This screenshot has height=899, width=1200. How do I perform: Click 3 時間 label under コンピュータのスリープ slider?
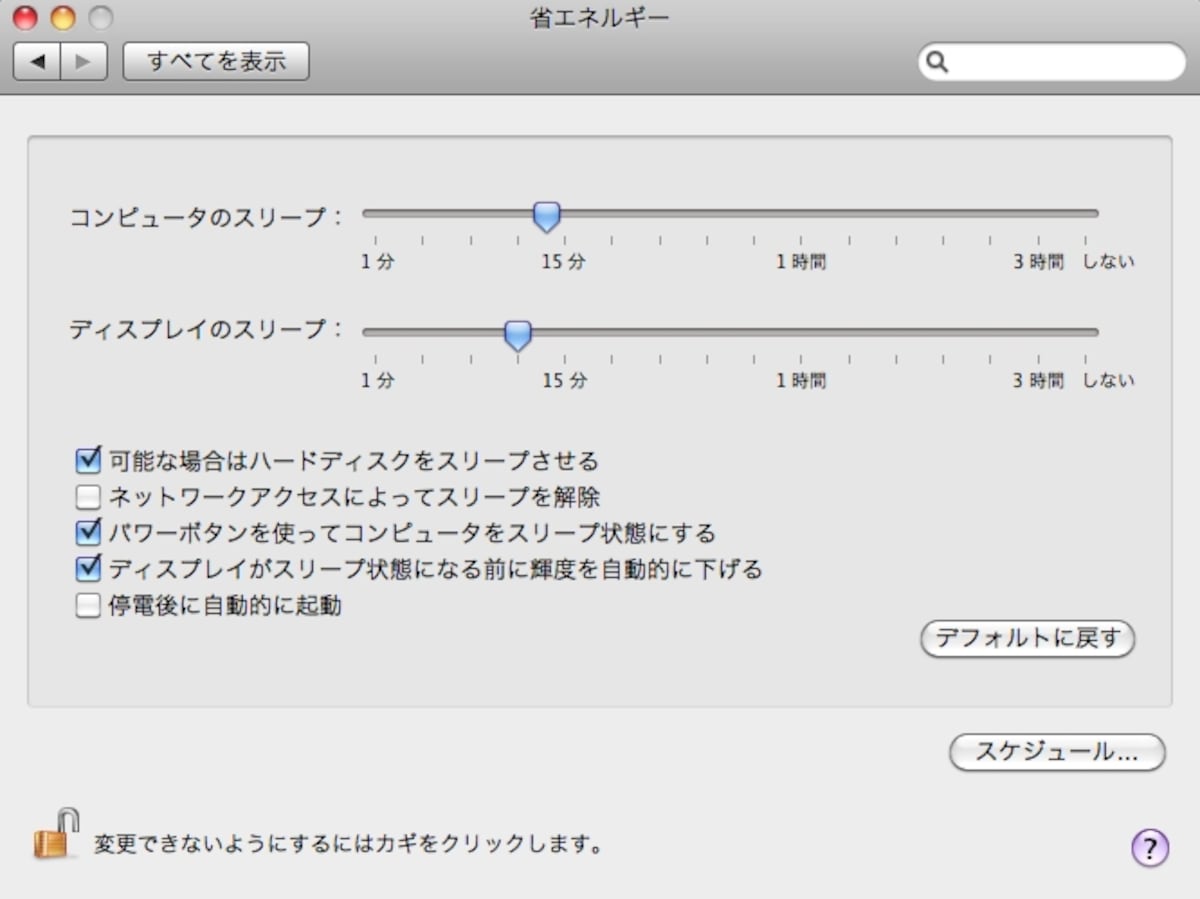click(x=1038, y=263)
